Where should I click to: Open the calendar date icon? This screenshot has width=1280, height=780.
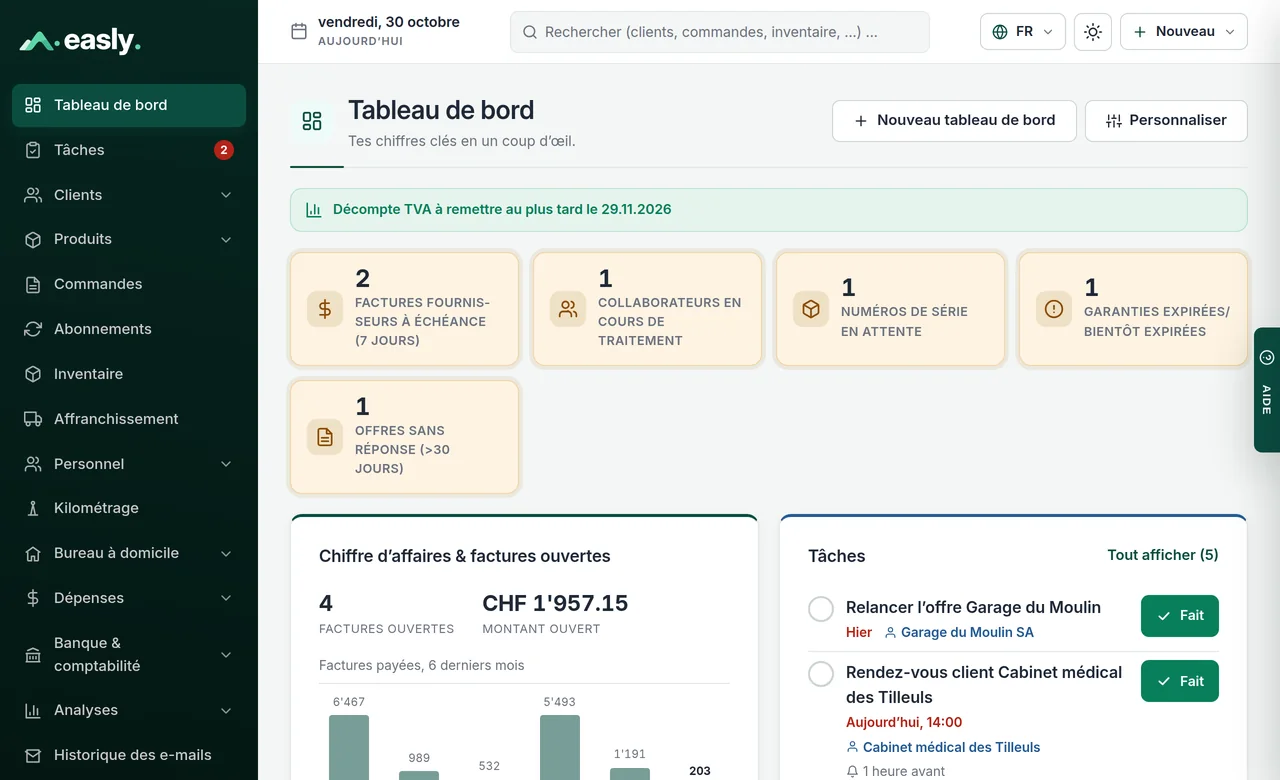point(299,31)
